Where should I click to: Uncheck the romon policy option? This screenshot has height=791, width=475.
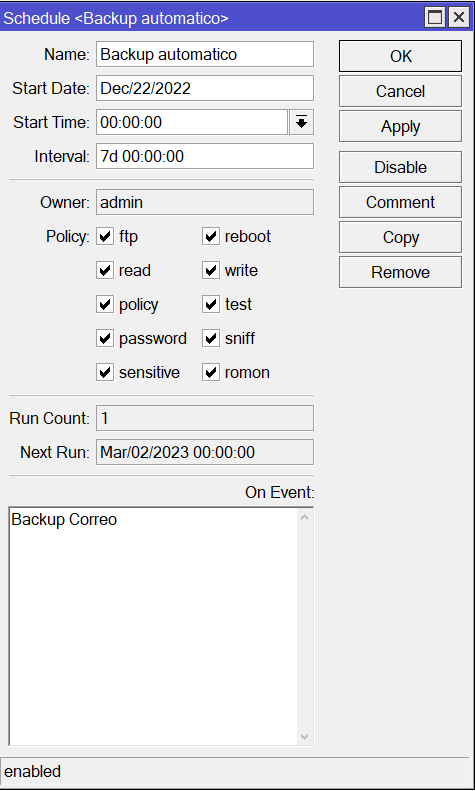[x=211, y=372]
